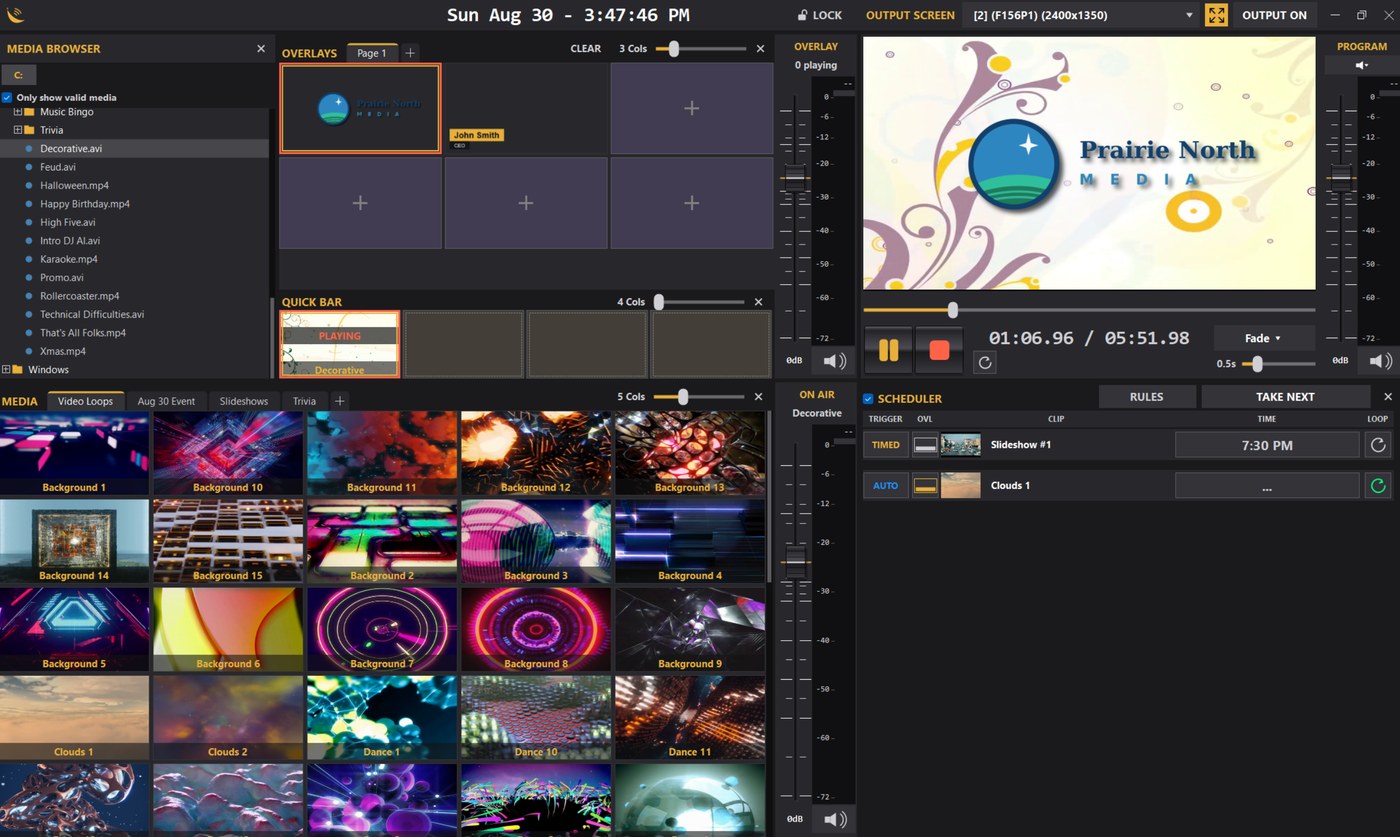Add a new Media tab with plus

point(339,401)
